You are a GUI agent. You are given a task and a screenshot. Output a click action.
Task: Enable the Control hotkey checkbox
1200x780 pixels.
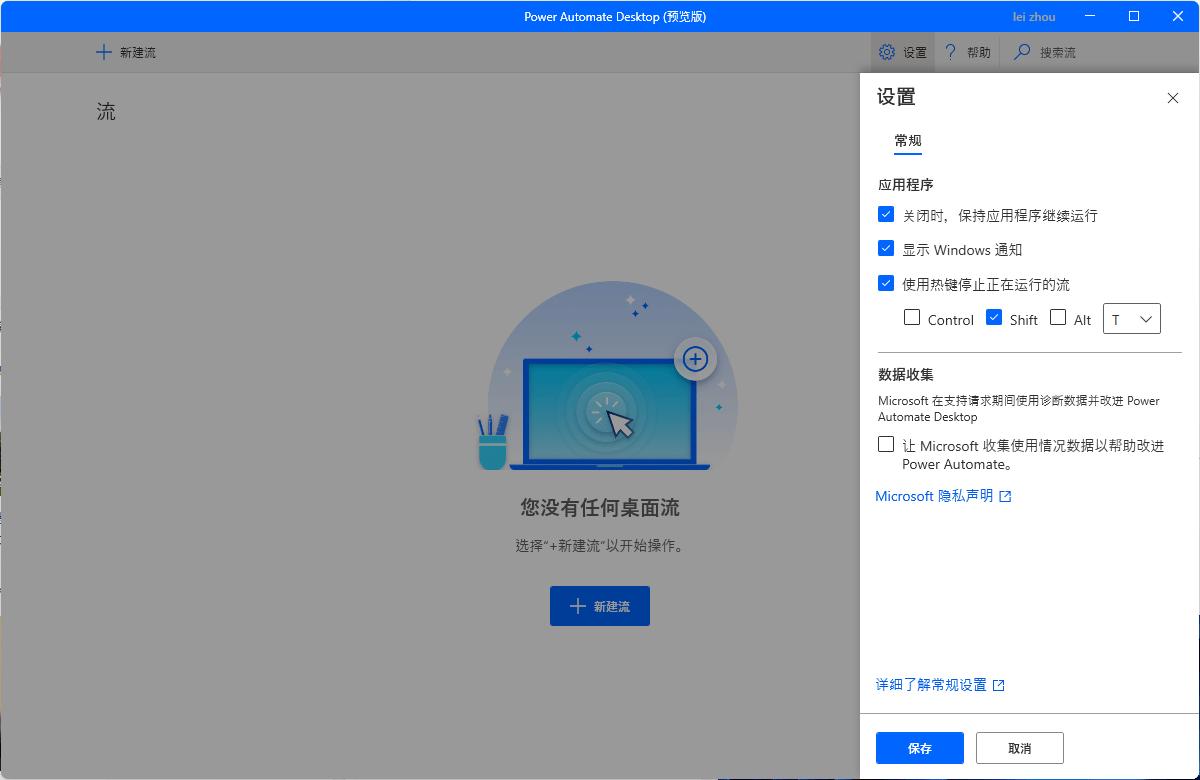911,317
